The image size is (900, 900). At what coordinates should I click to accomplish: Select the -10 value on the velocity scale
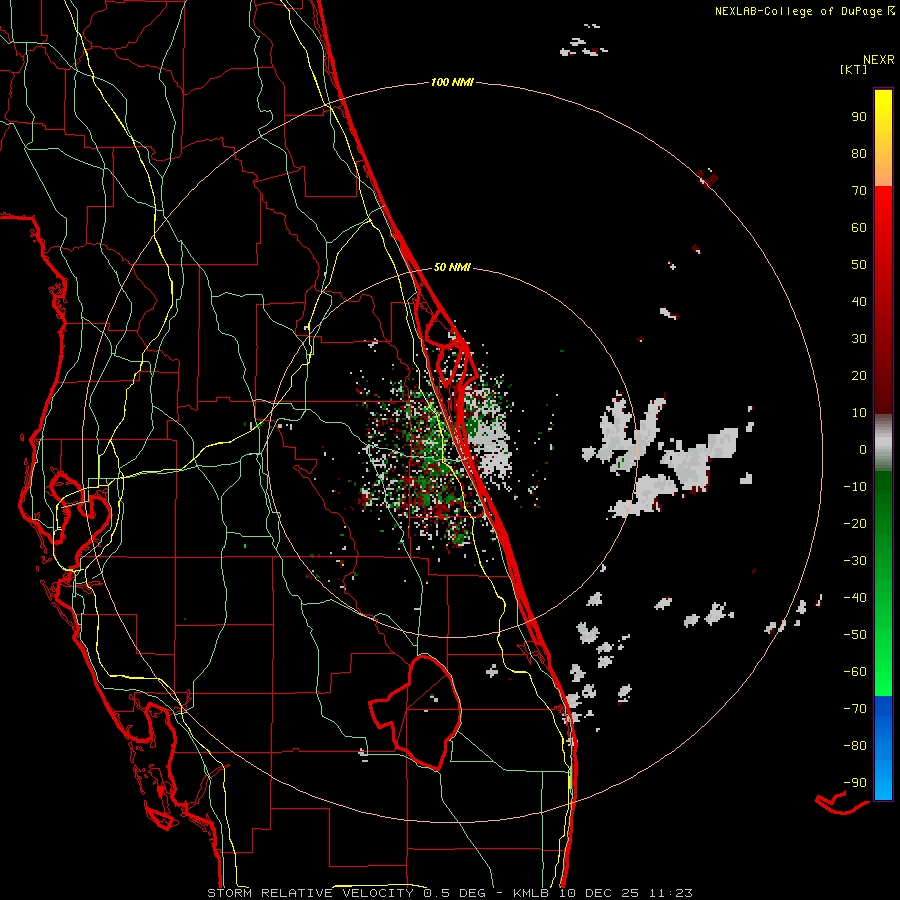[855, 487]
